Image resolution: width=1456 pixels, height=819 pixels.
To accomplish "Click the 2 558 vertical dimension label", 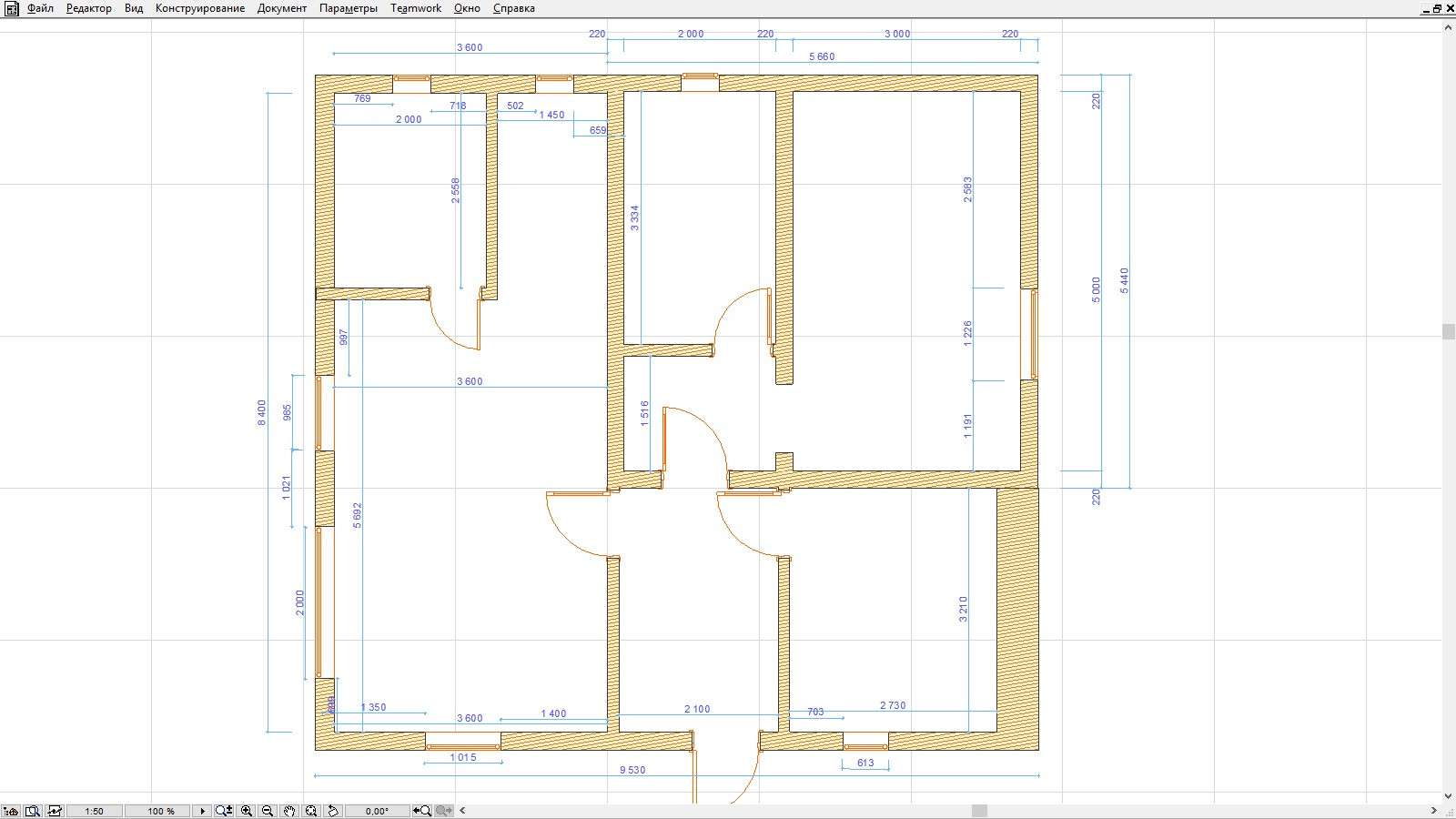I will 456,190.
